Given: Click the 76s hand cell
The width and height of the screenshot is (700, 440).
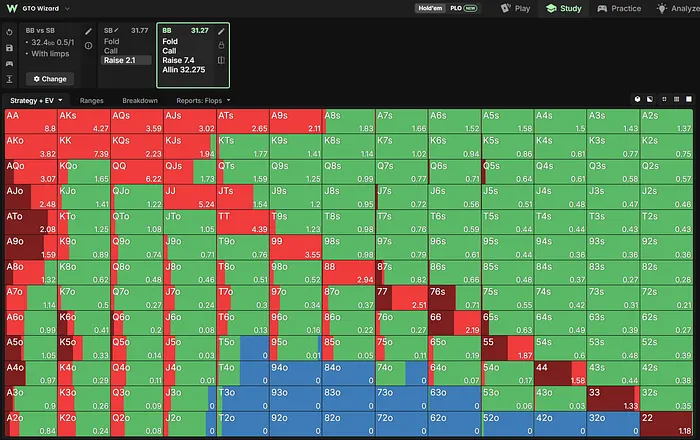Looking at the screenshot, I should click(x=454, y=298).
